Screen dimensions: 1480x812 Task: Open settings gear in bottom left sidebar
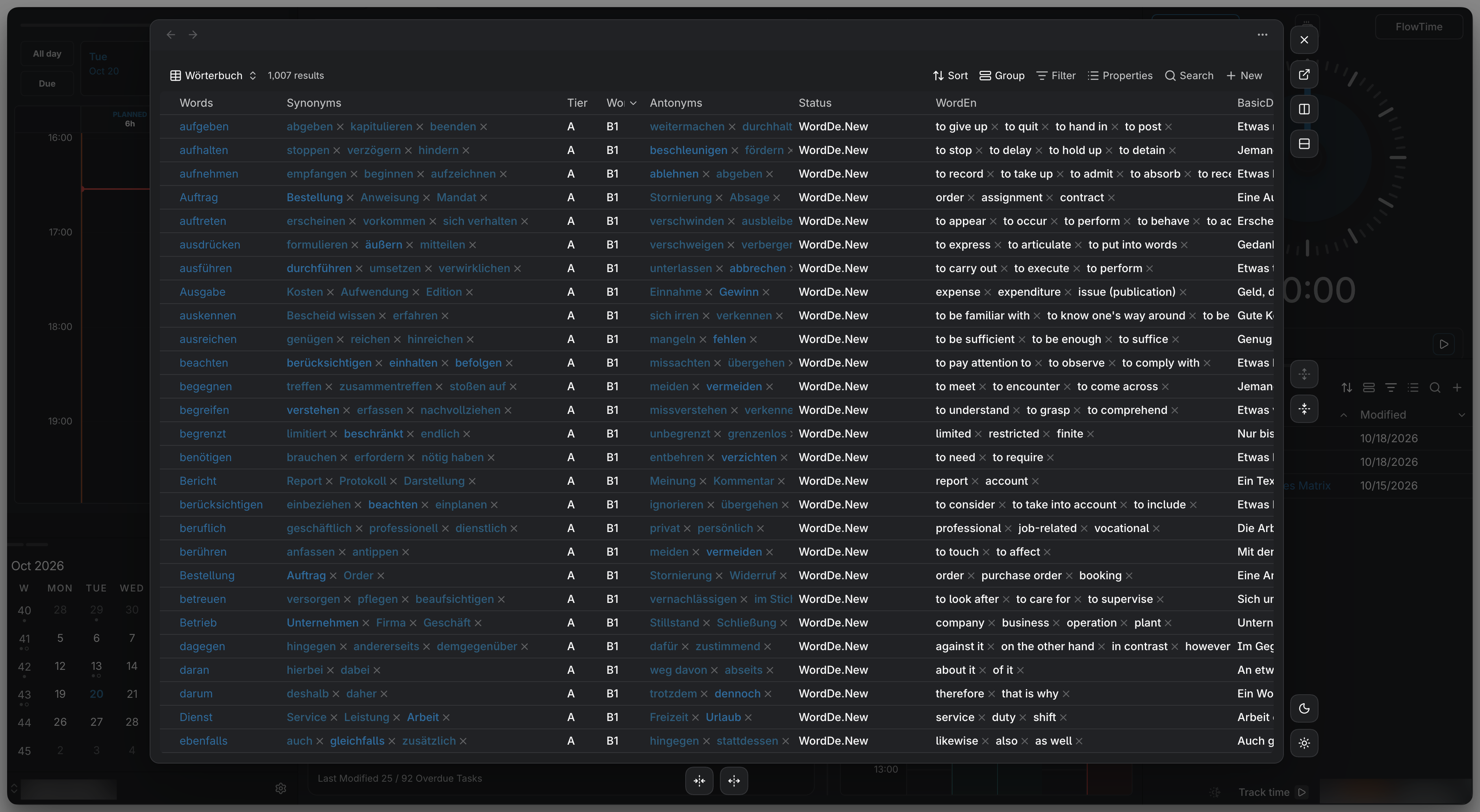tap(280, 788)
